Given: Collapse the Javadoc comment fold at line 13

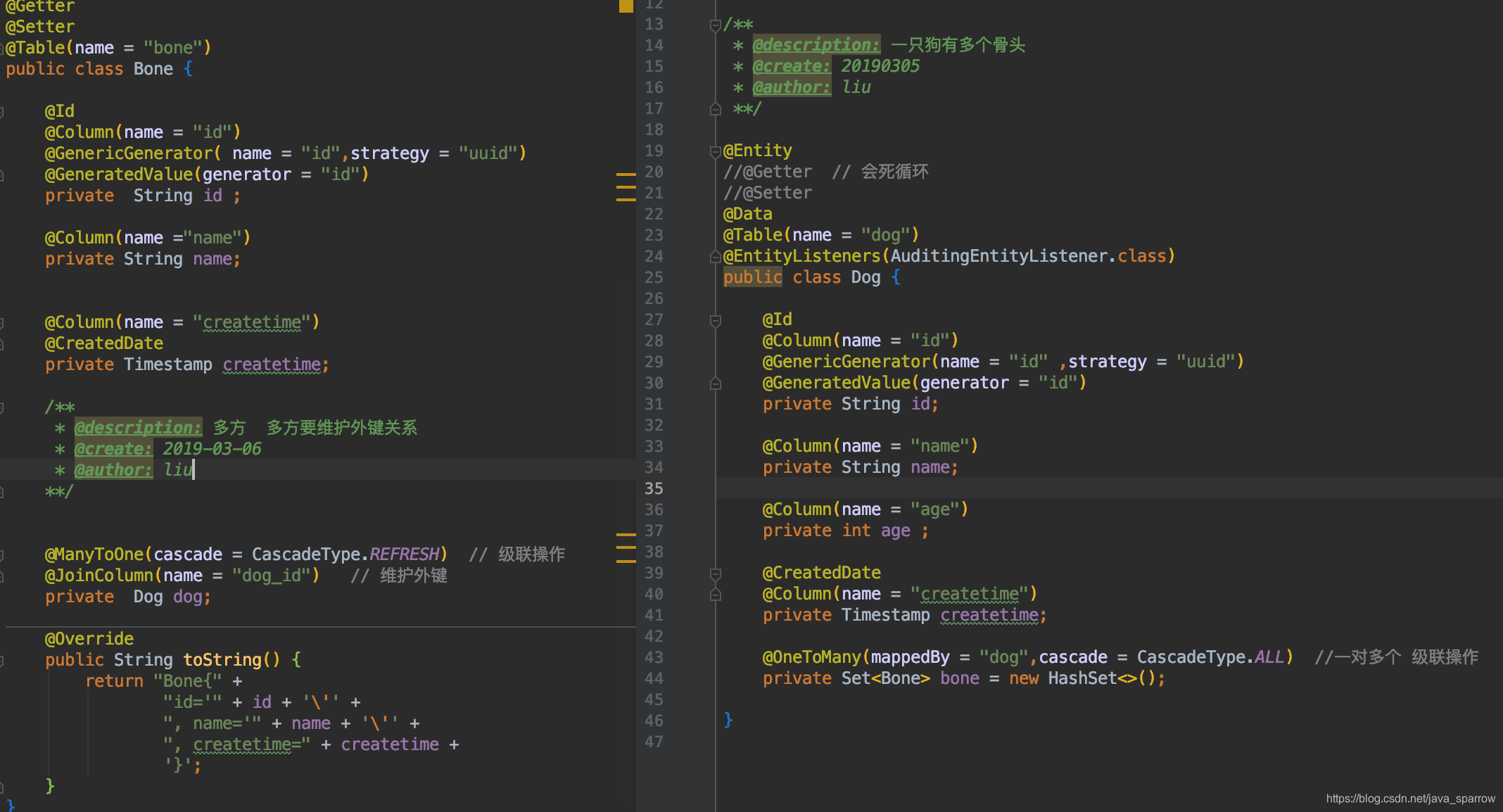Looking at the screenshot, I should [x=715, y=25].
